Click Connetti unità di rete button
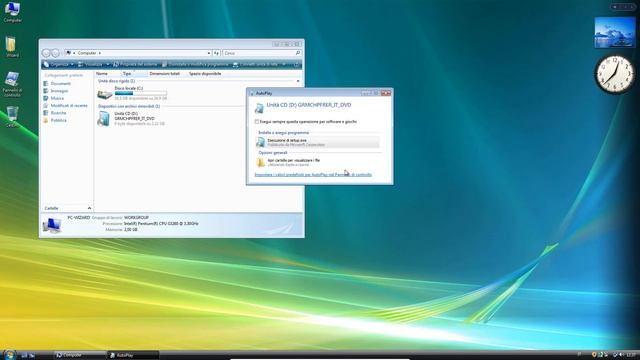 tap(255, 64)
